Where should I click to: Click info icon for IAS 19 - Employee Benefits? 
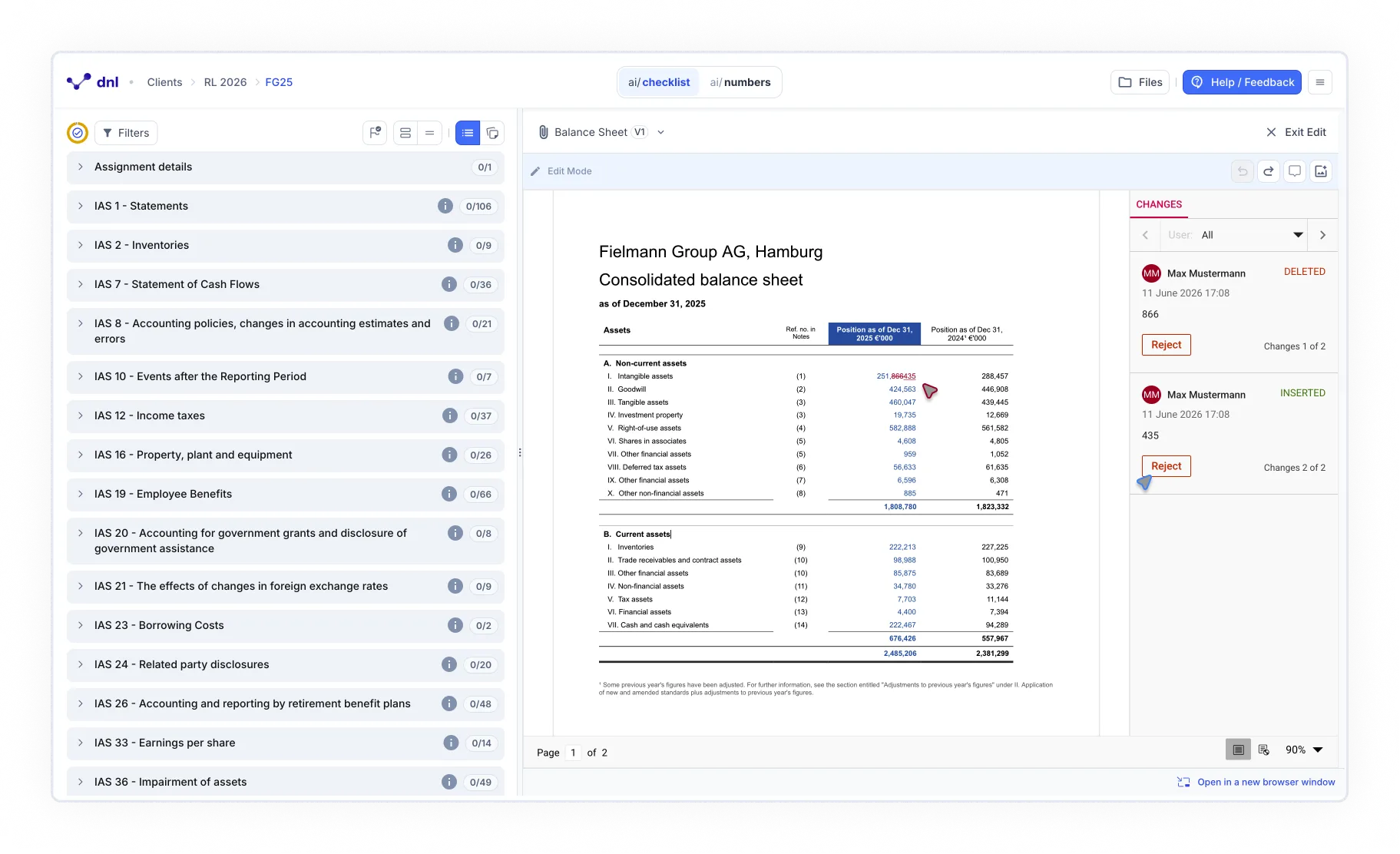(449, 494)
